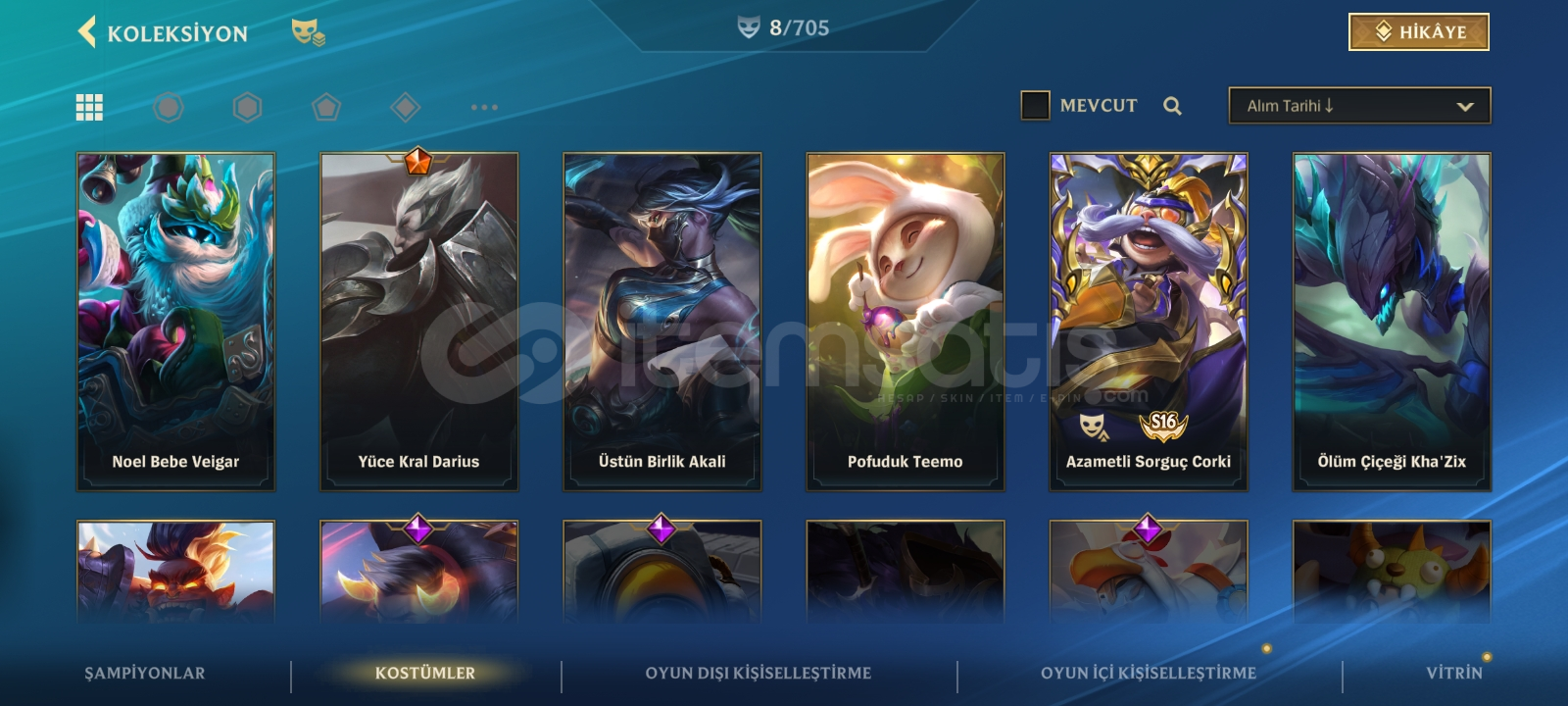Screen dimensions: 1568x706
Task: Filter by the pentagon rarity gem icon
Action: (326, 107)
